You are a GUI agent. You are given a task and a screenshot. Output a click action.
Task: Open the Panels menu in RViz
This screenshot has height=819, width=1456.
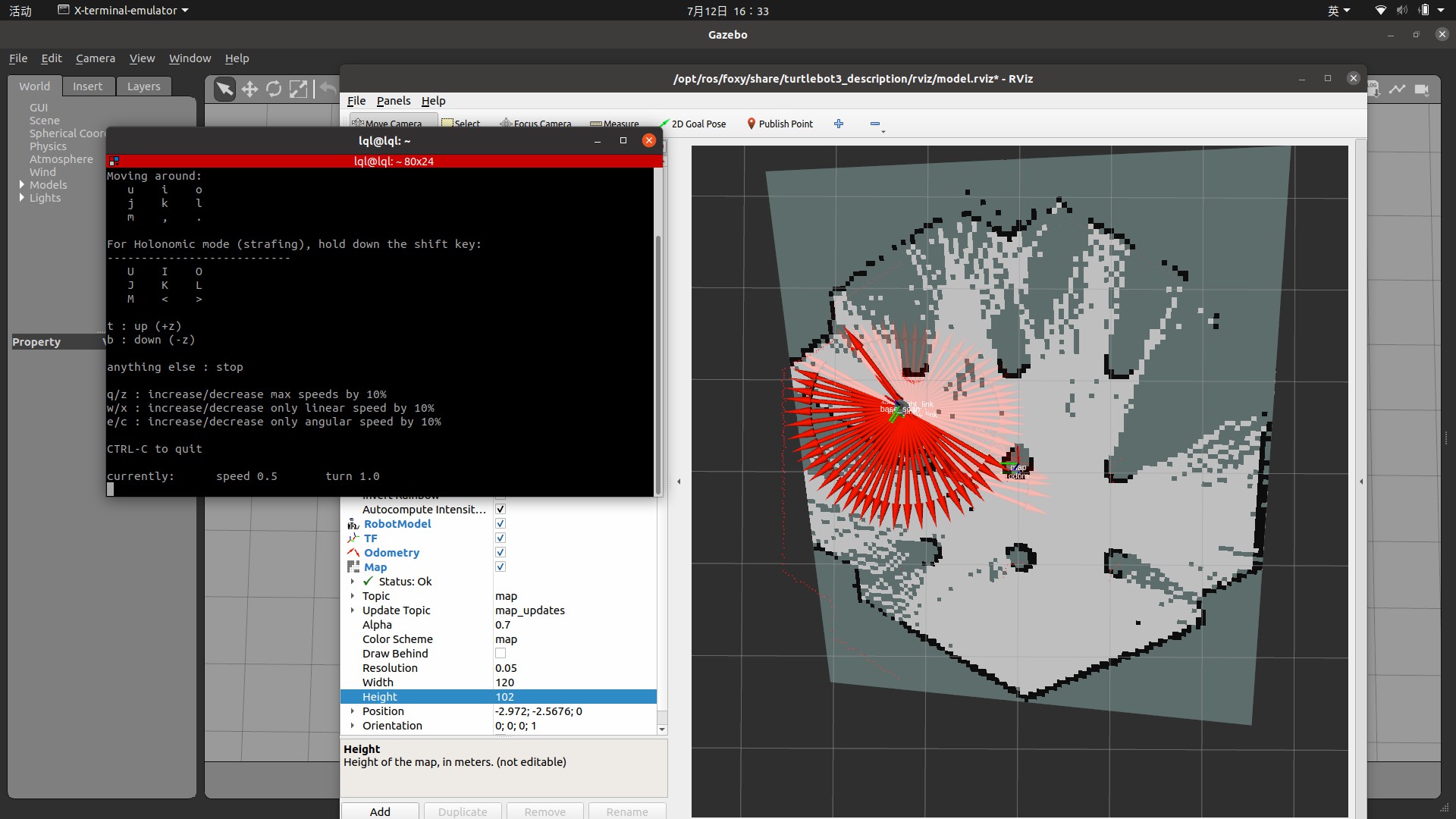[x=393, y=100]
